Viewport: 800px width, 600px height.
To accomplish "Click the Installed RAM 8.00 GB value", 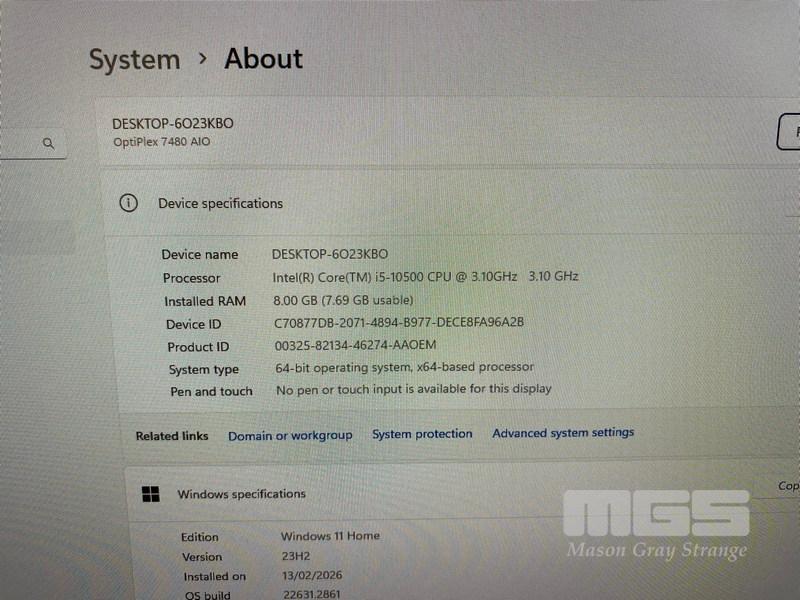I will click(x=343, y=300).
